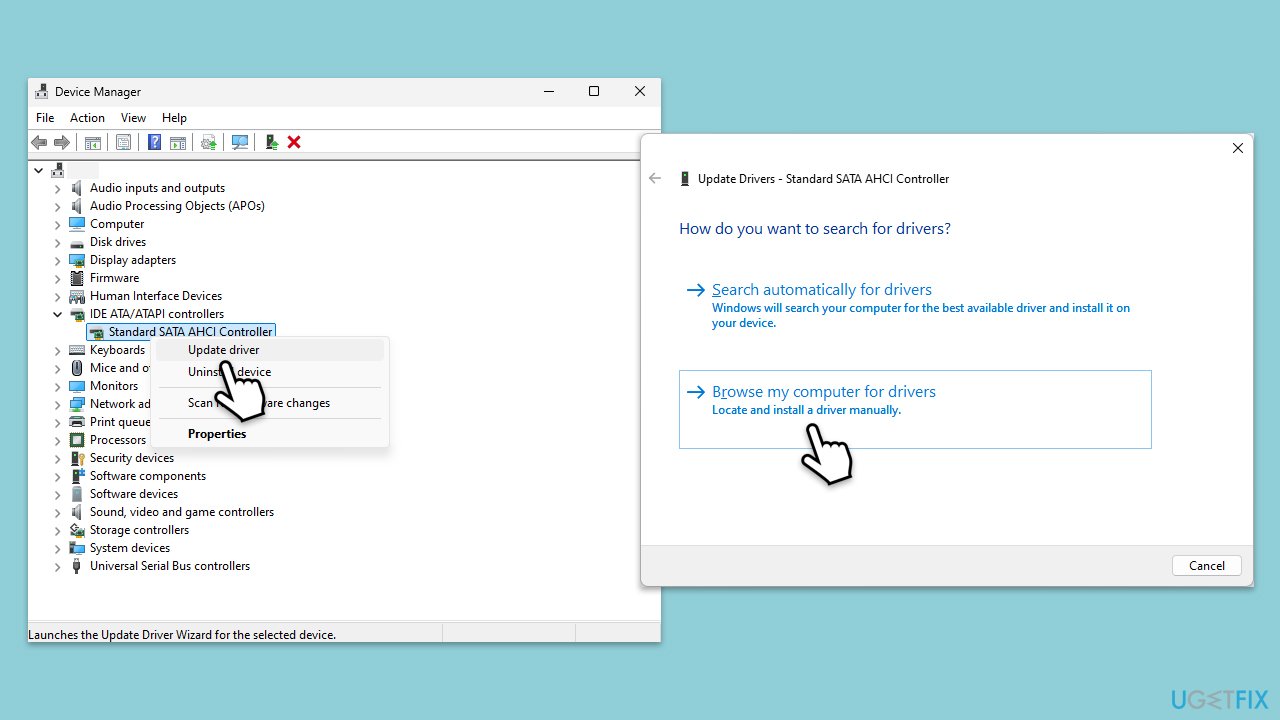
Task: Expand the Display adapters category
Action: point(57,260)
